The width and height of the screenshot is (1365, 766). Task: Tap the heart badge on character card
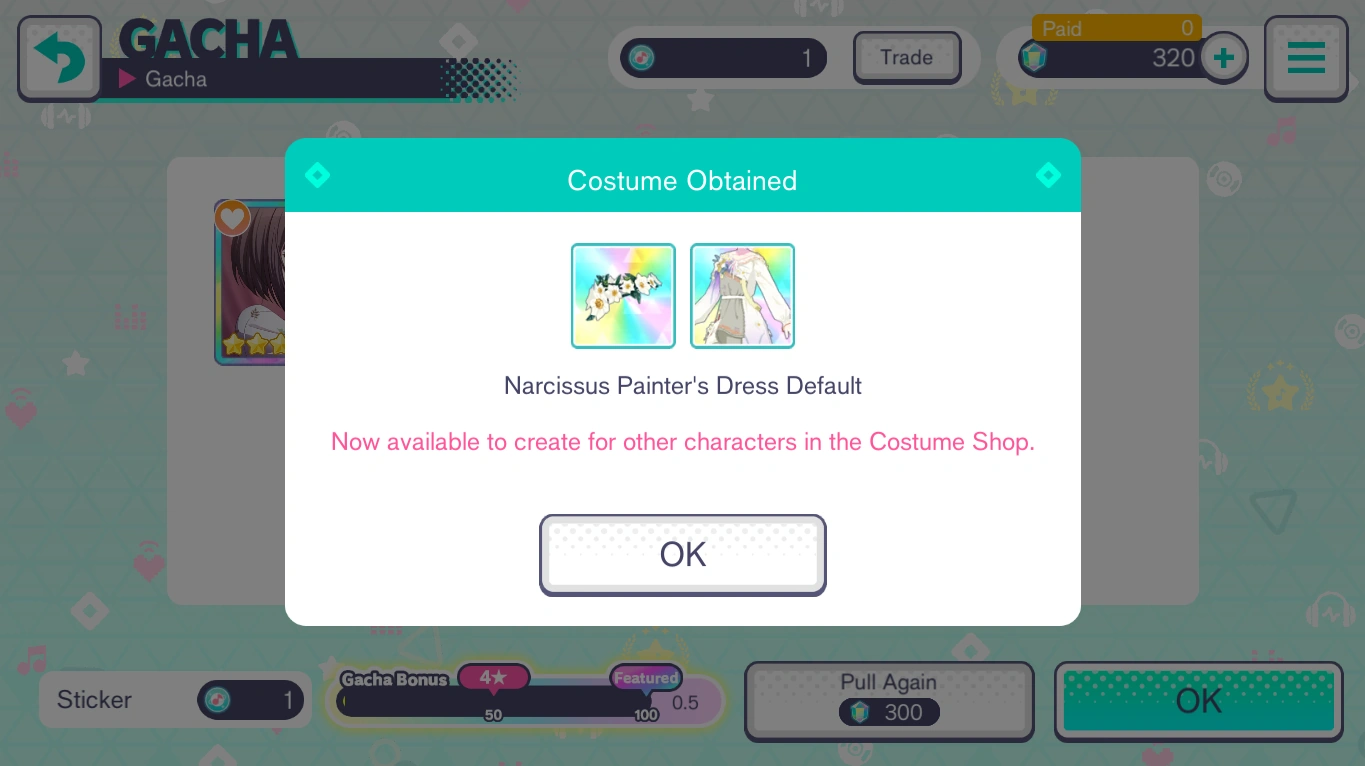(233, 217)
